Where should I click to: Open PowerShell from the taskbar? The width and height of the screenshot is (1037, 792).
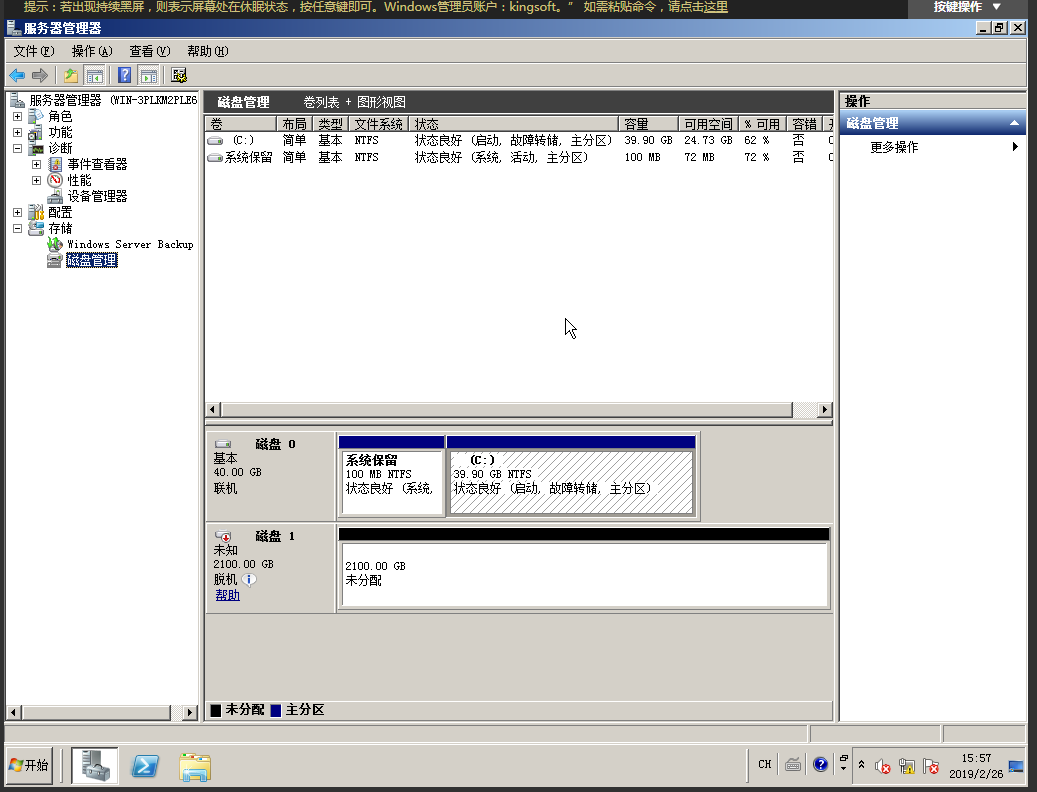[x=147, y=765]
